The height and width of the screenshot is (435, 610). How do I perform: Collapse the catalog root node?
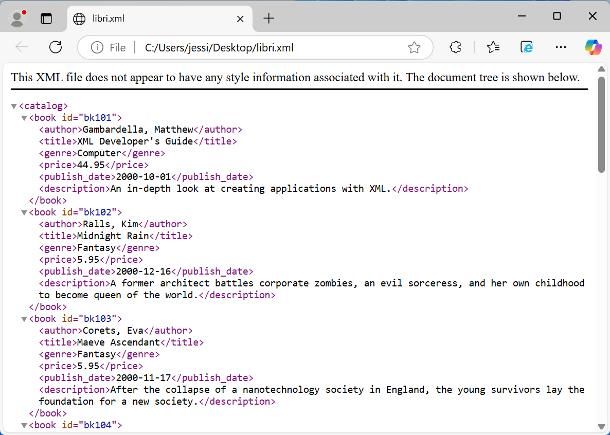[14, 106]
